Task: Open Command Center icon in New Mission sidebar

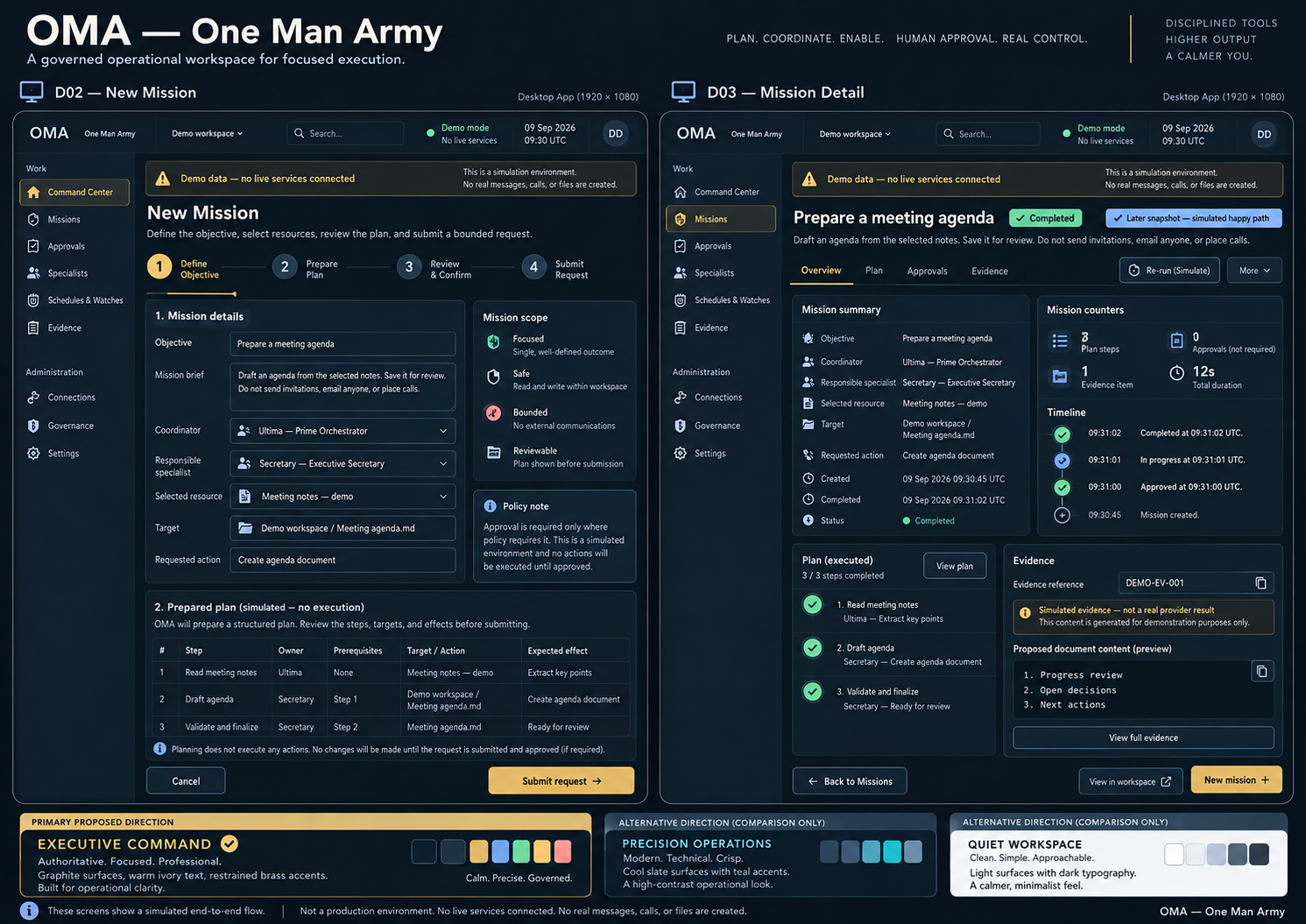Action: 33,192
